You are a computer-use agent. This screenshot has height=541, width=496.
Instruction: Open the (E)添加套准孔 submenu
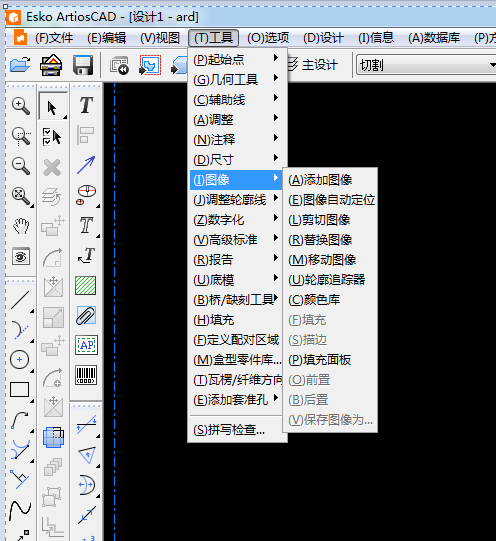[237, 400]
